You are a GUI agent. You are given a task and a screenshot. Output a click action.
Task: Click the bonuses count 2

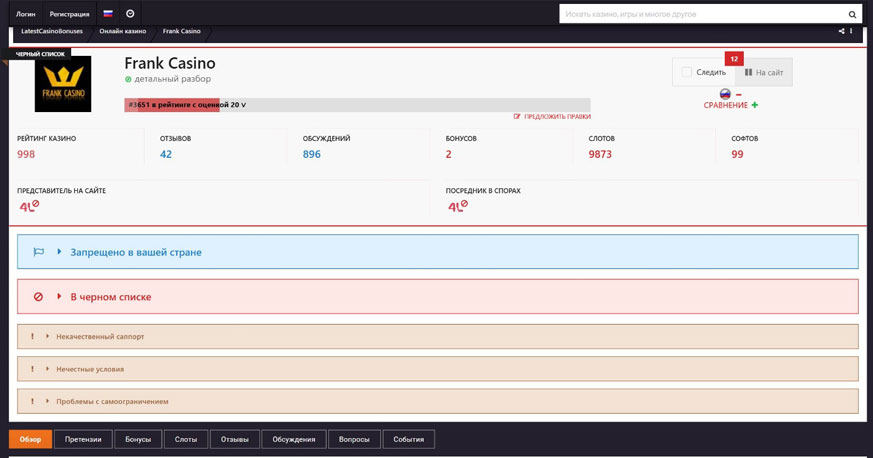tap(449, 154)
